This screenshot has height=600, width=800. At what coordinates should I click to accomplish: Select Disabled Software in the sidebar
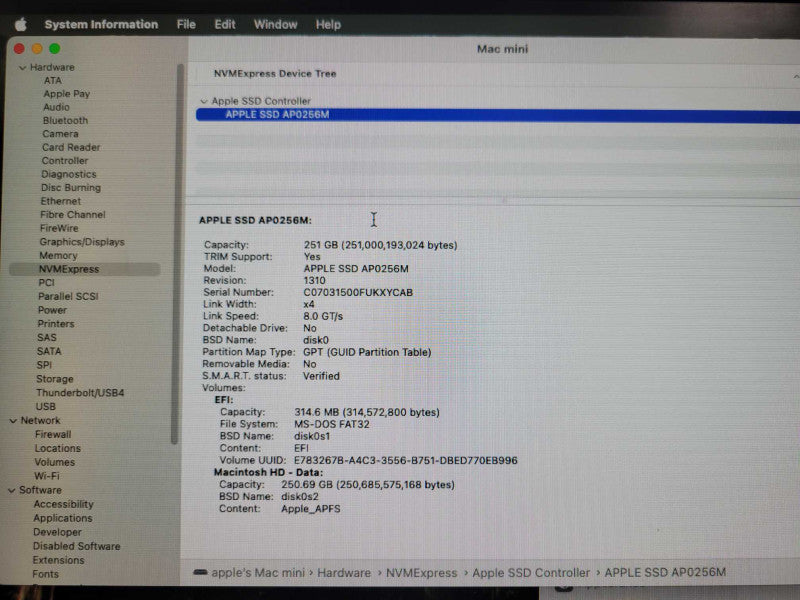click(77, 546)
